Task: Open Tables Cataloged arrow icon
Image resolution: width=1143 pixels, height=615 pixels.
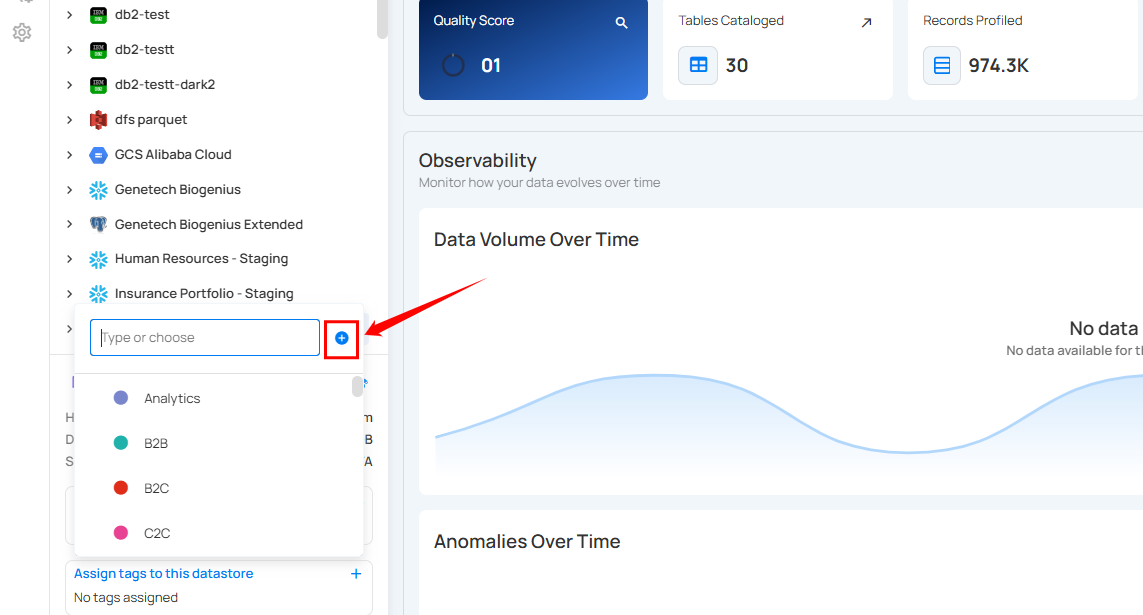Action: pos(866,22)
